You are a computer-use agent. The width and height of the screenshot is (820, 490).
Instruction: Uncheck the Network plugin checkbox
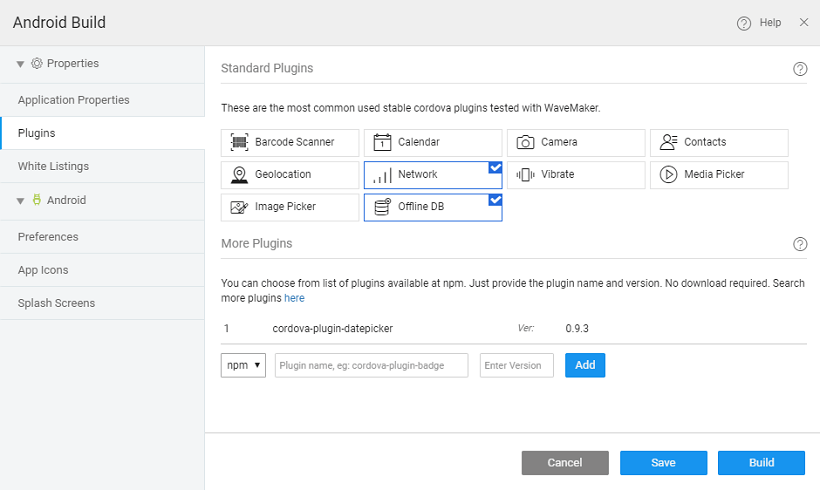(495, 168)
